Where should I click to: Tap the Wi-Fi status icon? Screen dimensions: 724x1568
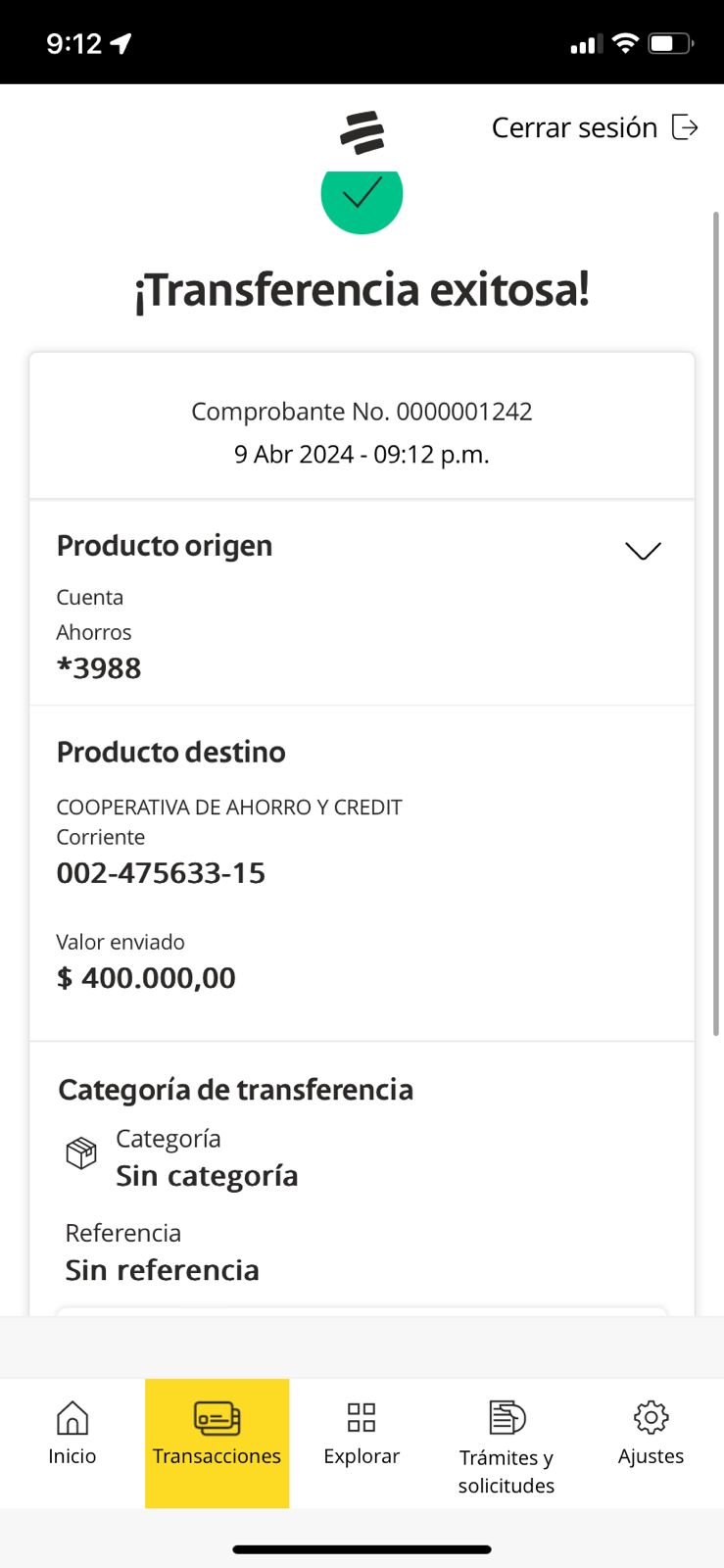click(x=624, y=43)
